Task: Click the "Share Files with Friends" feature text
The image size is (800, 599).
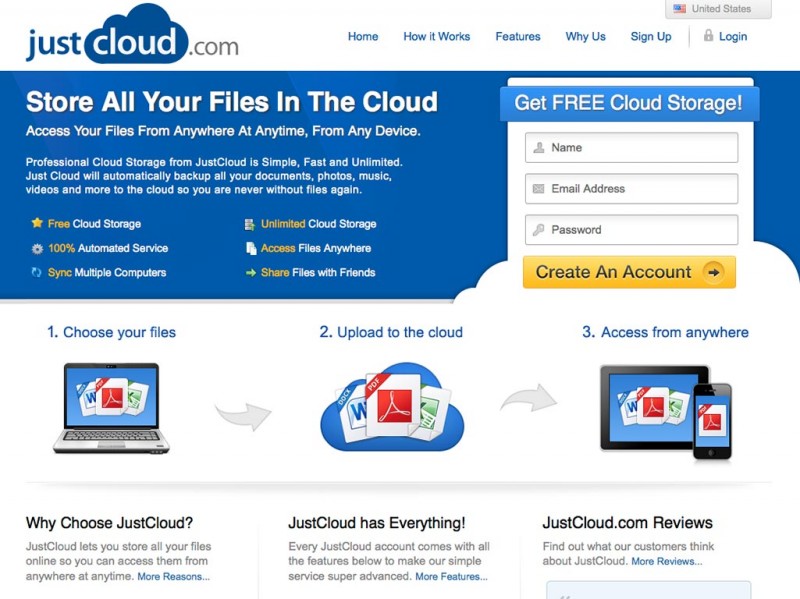Action: 318,273
